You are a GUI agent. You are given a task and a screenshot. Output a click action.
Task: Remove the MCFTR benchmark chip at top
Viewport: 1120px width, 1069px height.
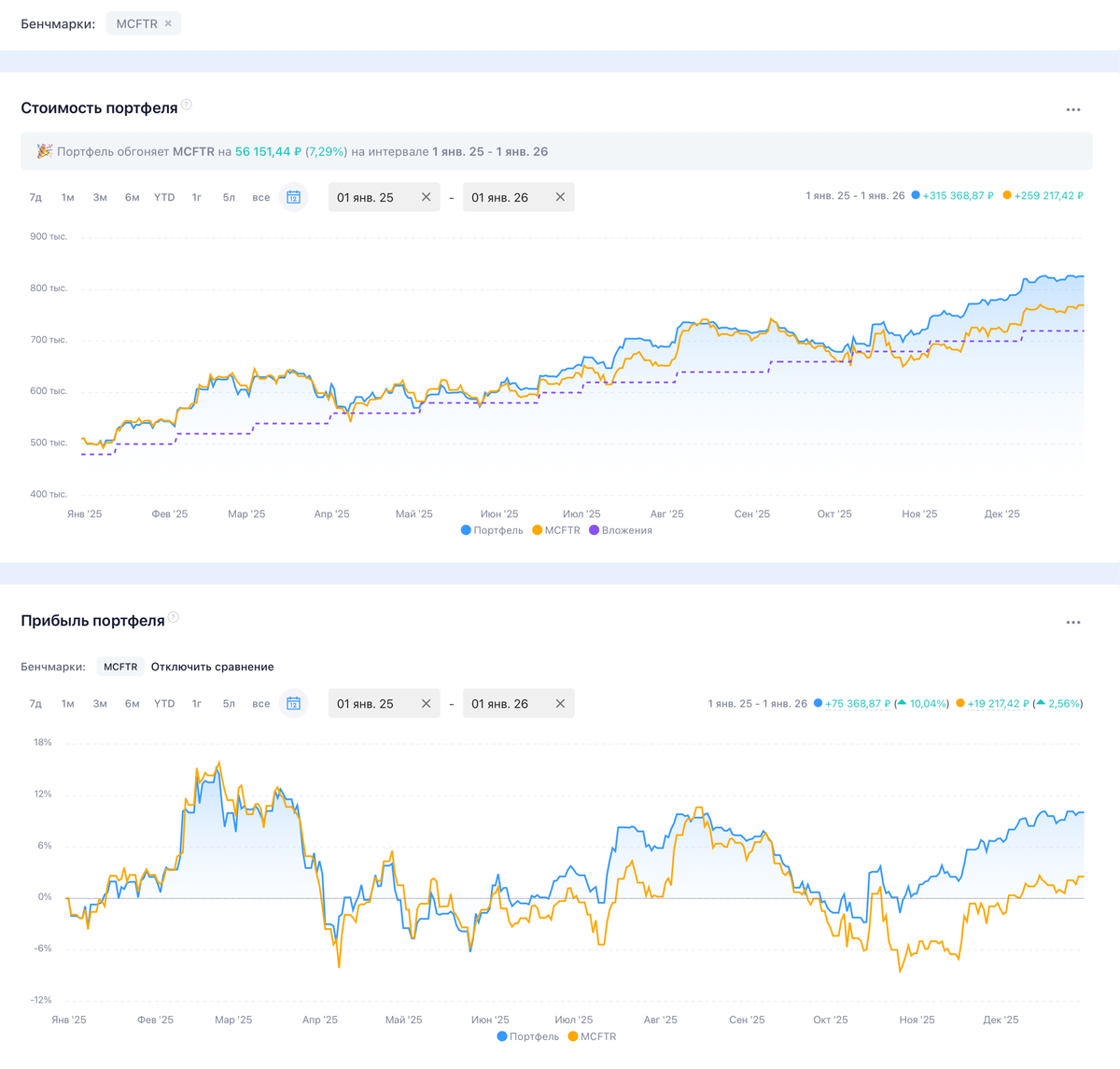[168, 24]
